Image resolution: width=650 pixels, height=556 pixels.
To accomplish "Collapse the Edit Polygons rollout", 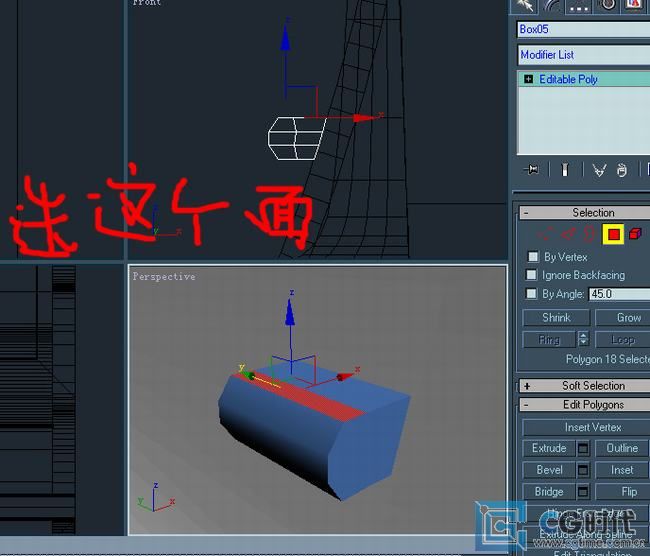I will tap(585, 405).
